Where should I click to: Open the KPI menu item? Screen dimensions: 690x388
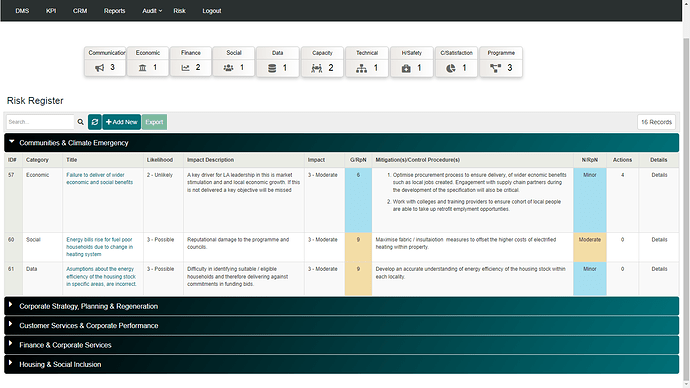coord(51,11)
